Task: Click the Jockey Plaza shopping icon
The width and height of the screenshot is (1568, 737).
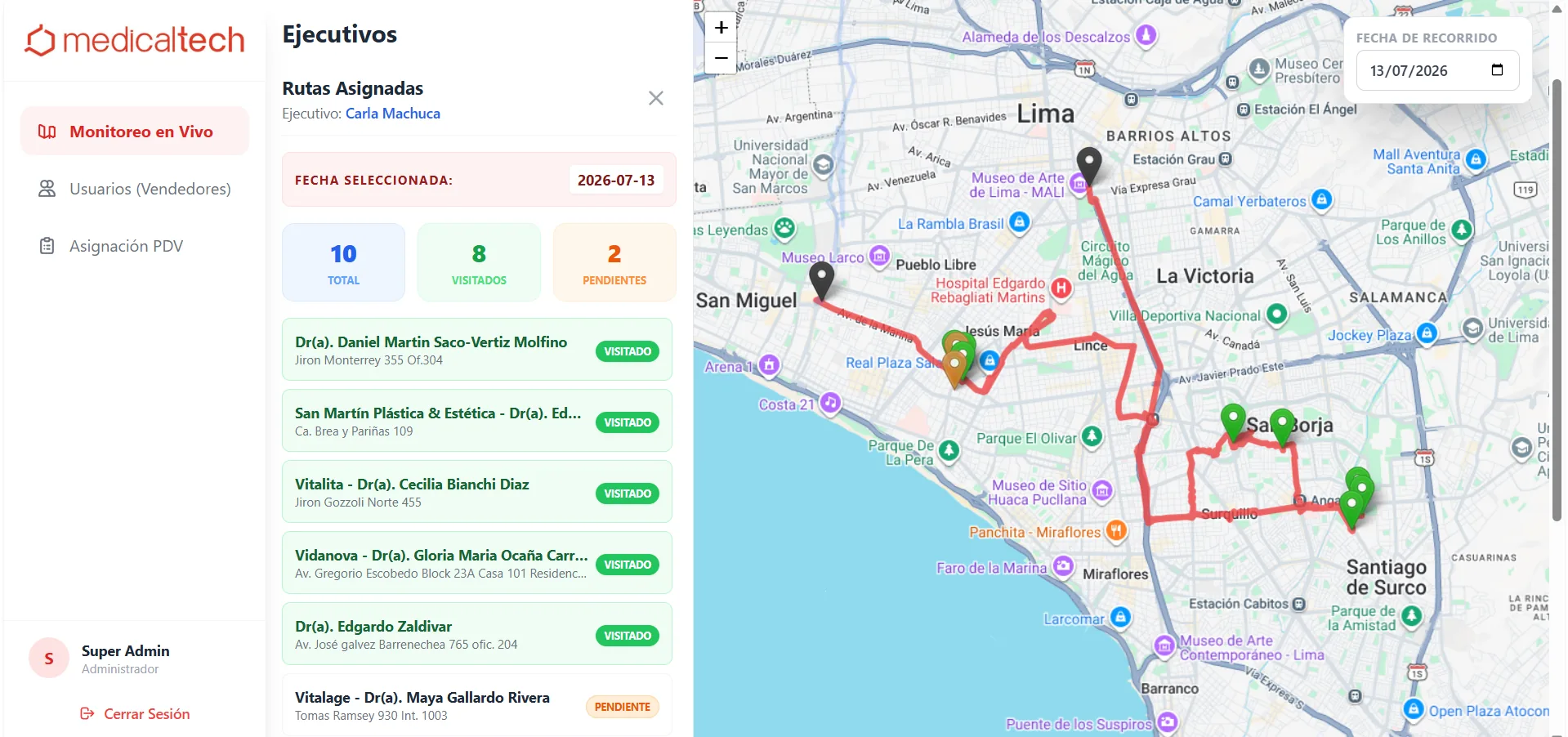Action: (1427, 333)
